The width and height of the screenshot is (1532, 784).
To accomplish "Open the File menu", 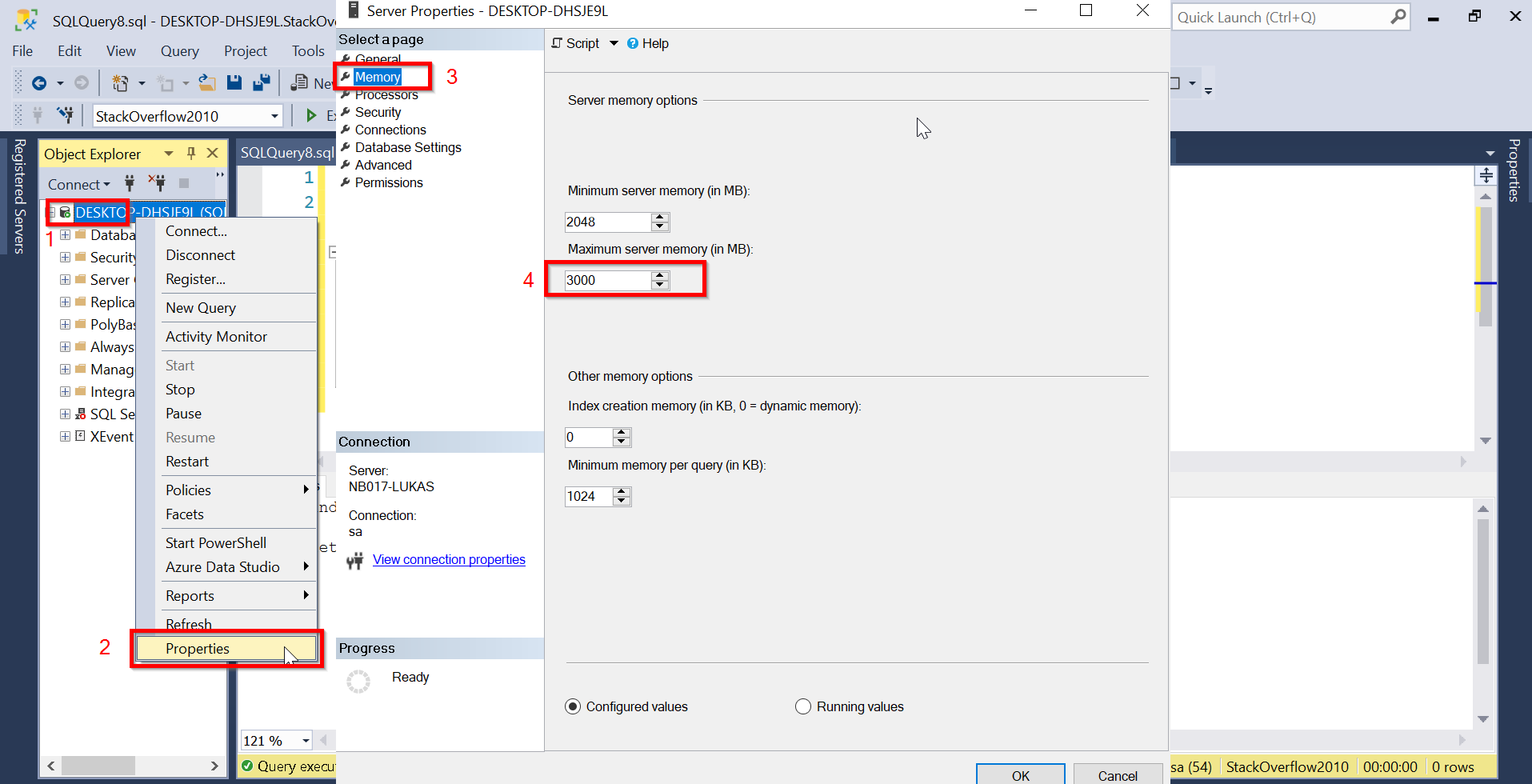I will (22, 51).
